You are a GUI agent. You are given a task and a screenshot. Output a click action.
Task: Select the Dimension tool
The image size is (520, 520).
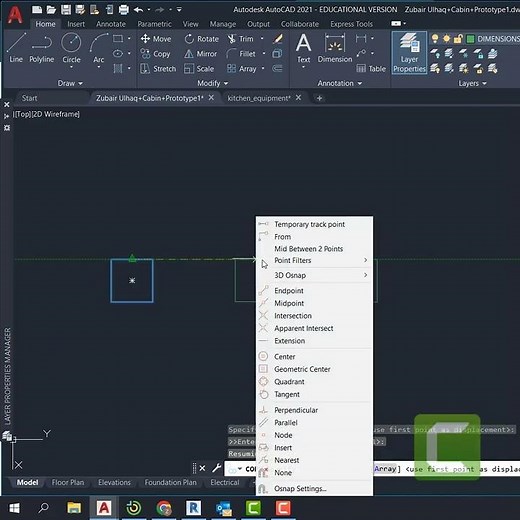(335, 48)
